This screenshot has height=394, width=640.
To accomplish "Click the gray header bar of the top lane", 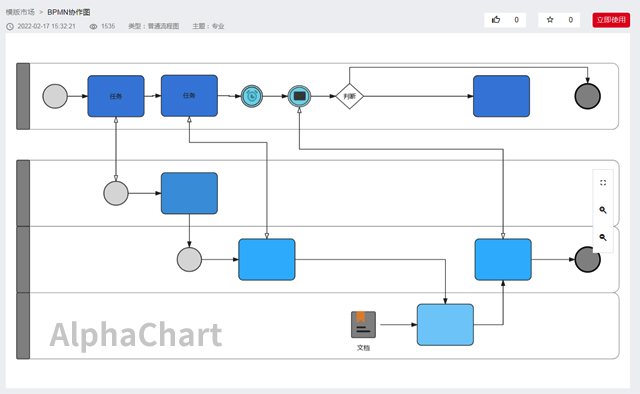I will pyautogui.click(x=23, y=96).
